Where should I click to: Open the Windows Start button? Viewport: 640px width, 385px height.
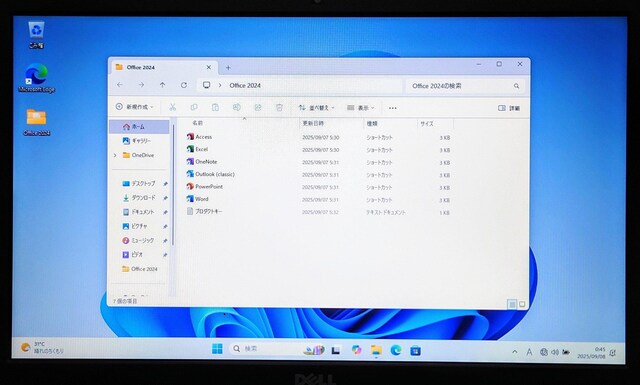click(217, 349)
